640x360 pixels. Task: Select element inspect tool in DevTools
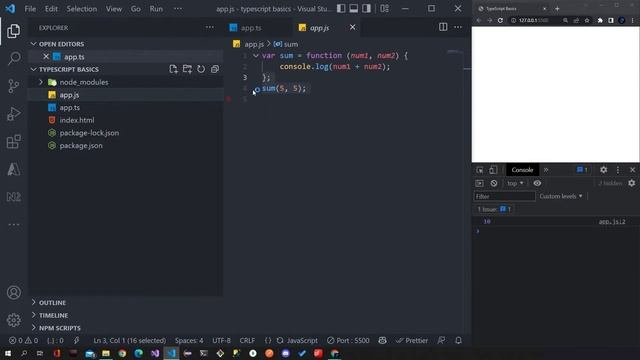[480, 170]
